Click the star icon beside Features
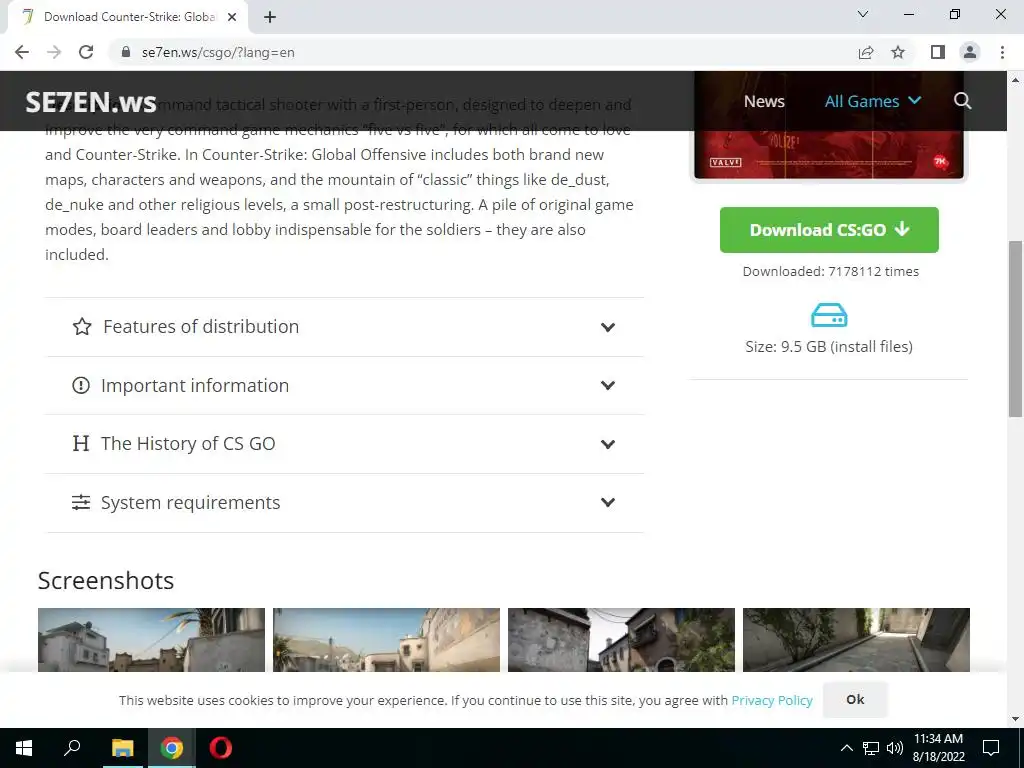Viewport: 1024px width, 768px height. 82,326
